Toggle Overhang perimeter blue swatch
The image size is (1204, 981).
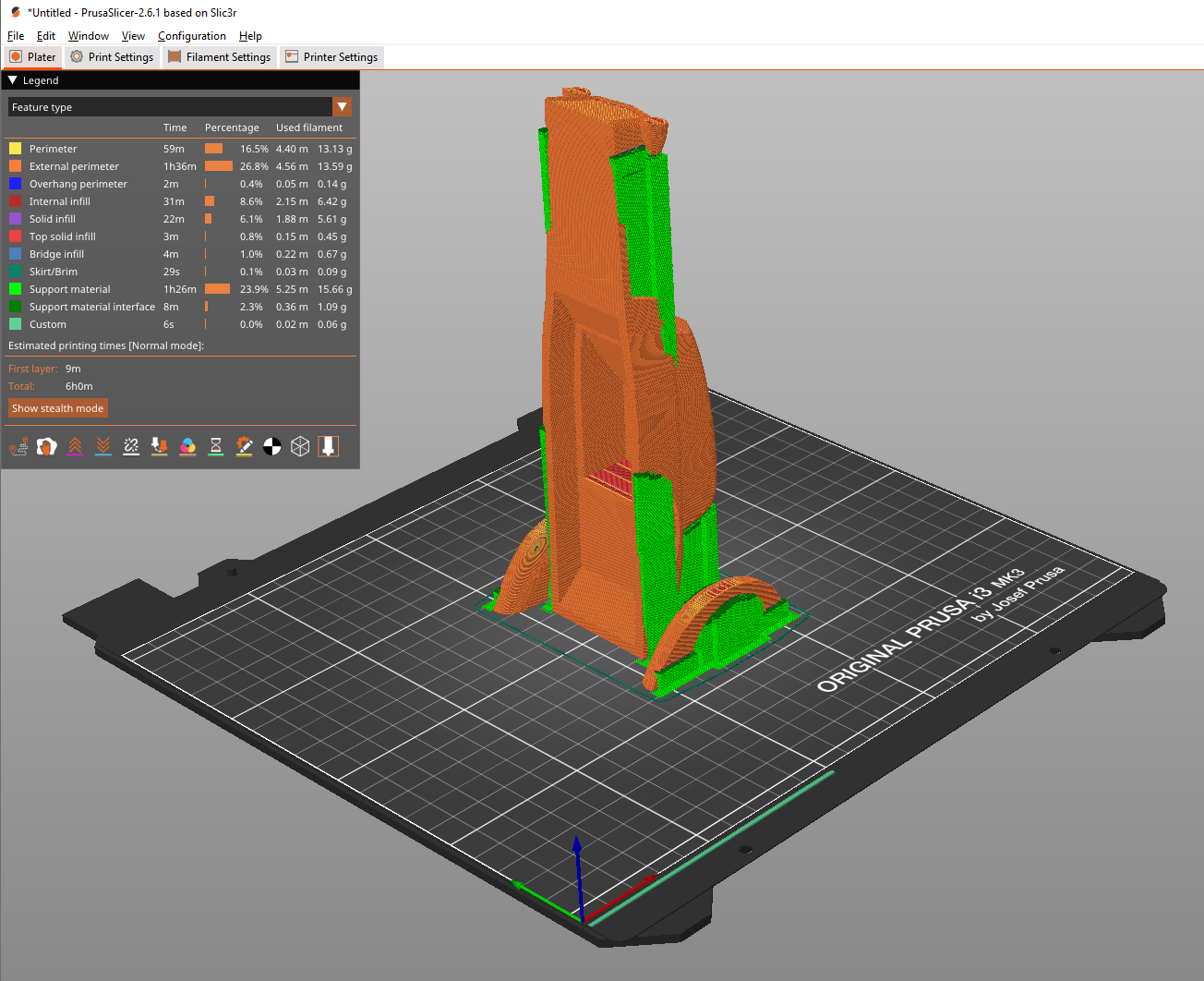point(15,184)
